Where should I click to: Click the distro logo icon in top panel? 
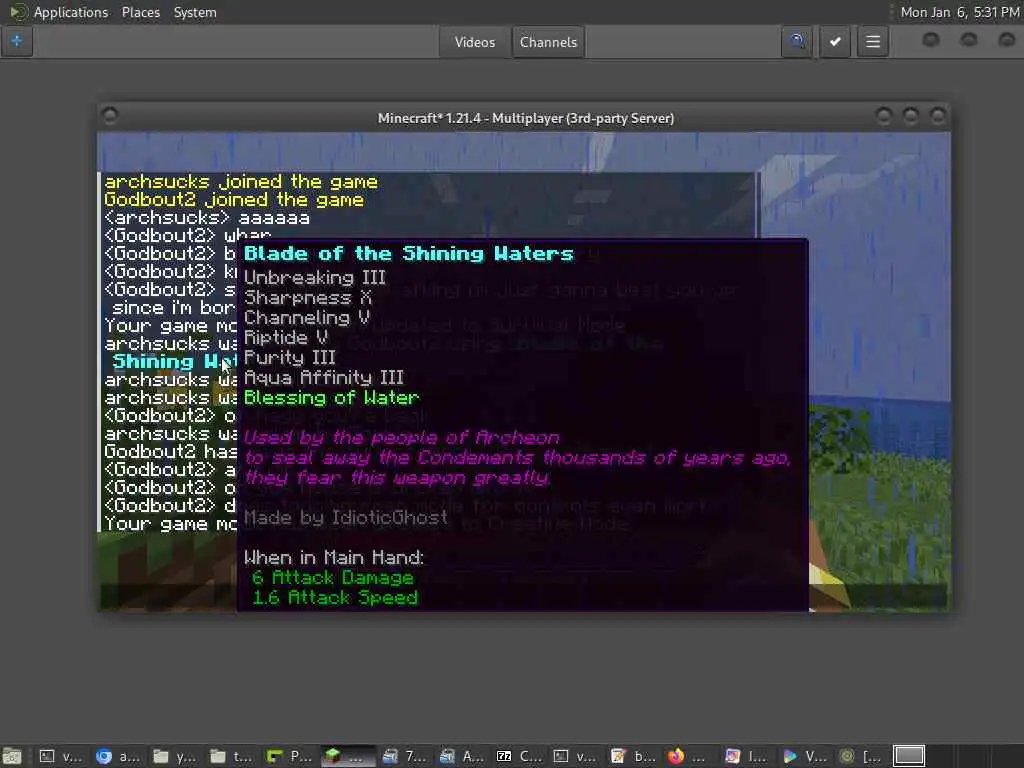point(18,12)
